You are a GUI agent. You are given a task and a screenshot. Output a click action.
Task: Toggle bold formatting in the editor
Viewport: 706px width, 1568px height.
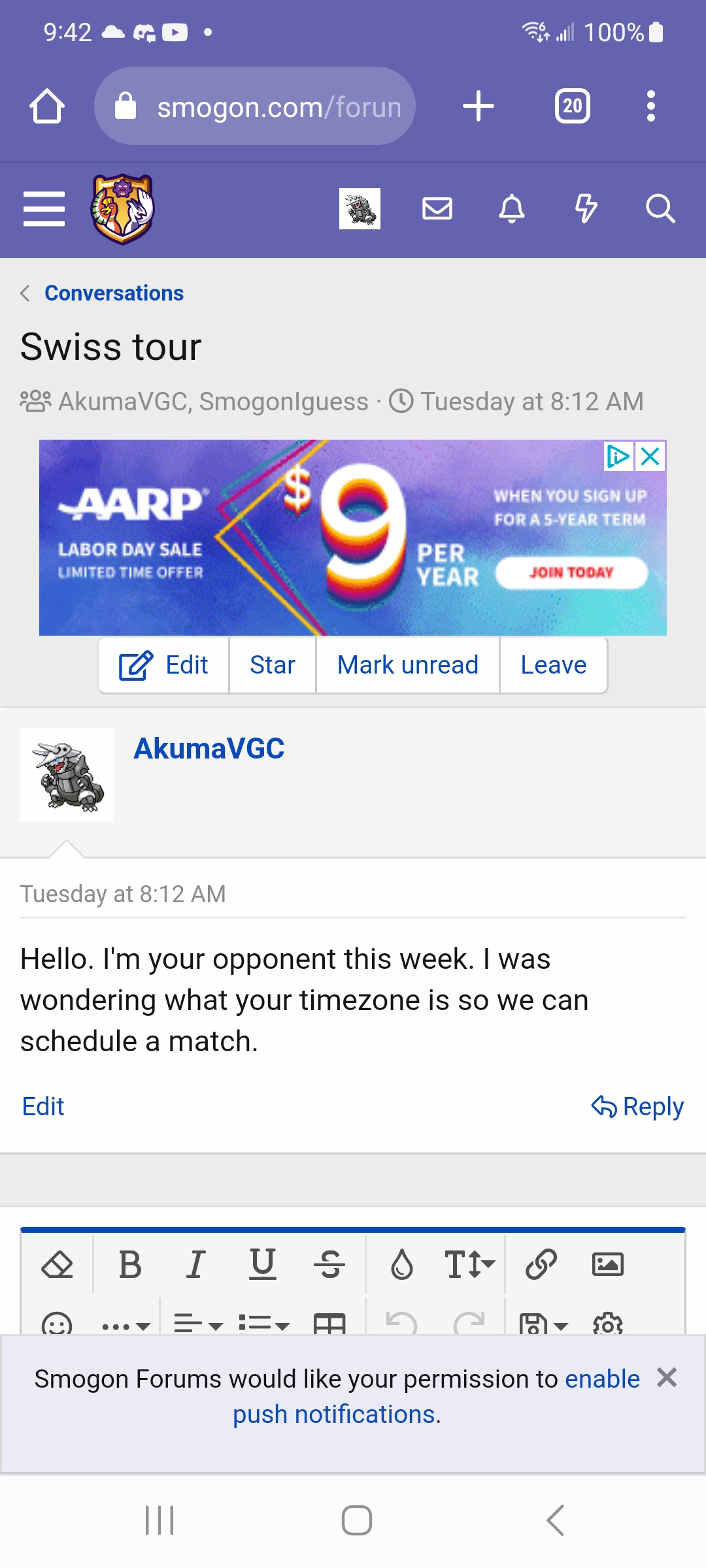pyautogui.click(x=130, y=1264)
